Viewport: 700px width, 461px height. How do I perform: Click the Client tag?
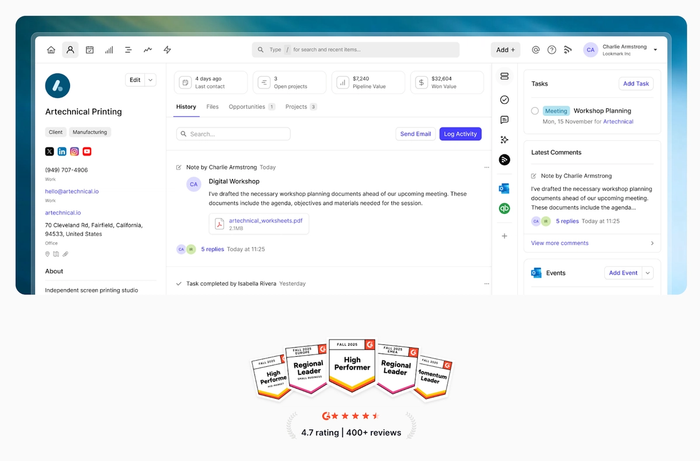pyautogui.click(x=56, y=132)
